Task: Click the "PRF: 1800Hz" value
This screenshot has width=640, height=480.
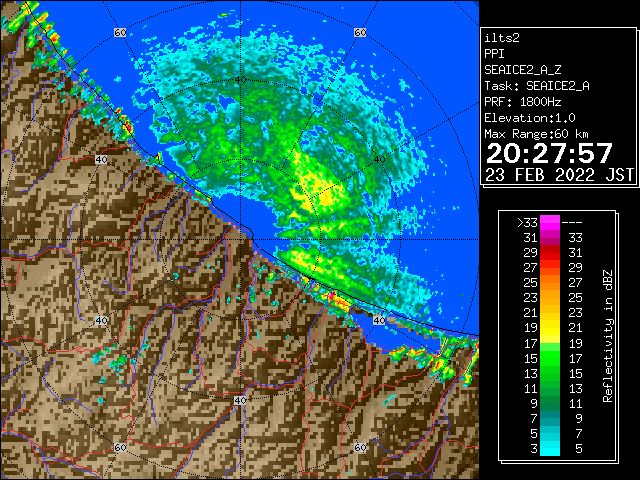Action: coord(523,102)
